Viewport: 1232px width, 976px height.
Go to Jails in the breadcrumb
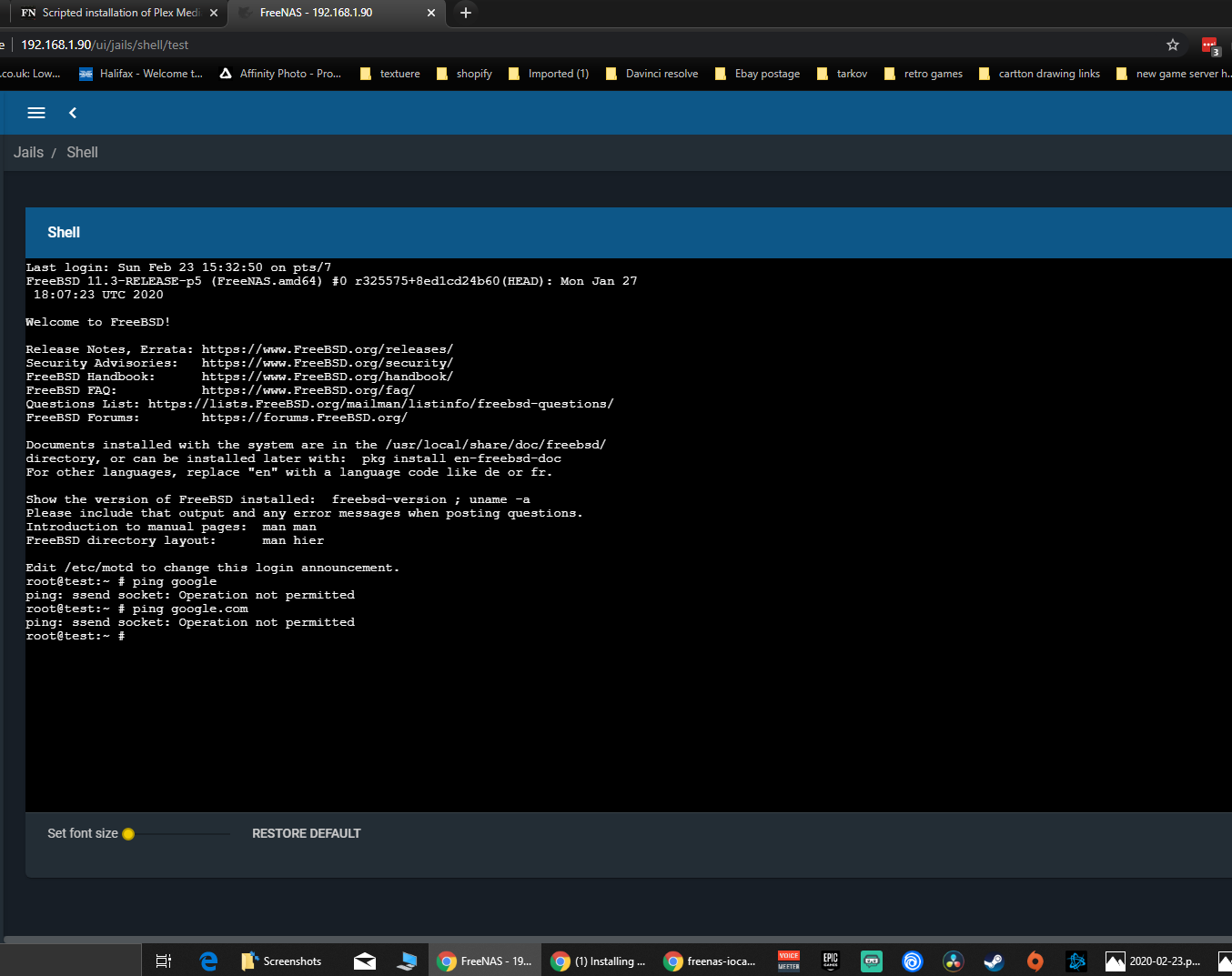point(28,153)
